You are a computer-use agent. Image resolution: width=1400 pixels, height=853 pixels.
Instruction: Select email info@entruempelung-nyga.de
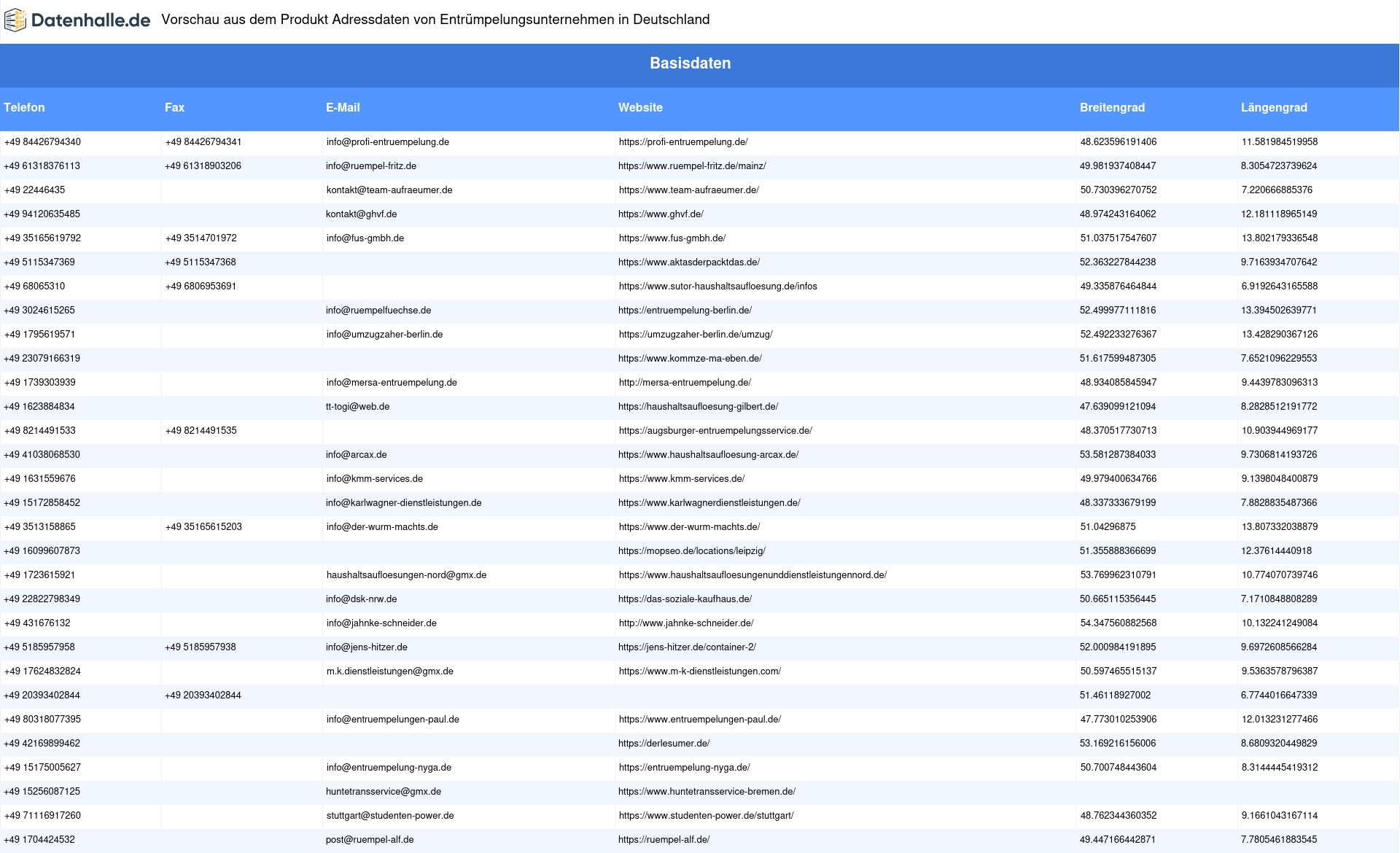[x=389, y=768]
